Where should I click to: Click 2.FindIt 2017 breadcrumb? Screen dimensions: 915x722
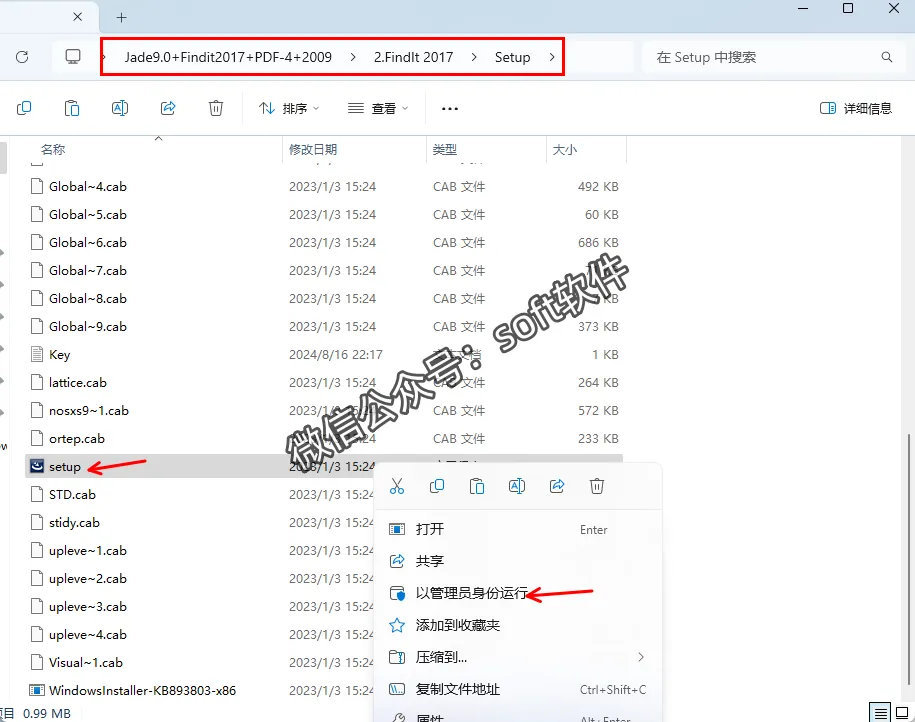click(414, 57)
